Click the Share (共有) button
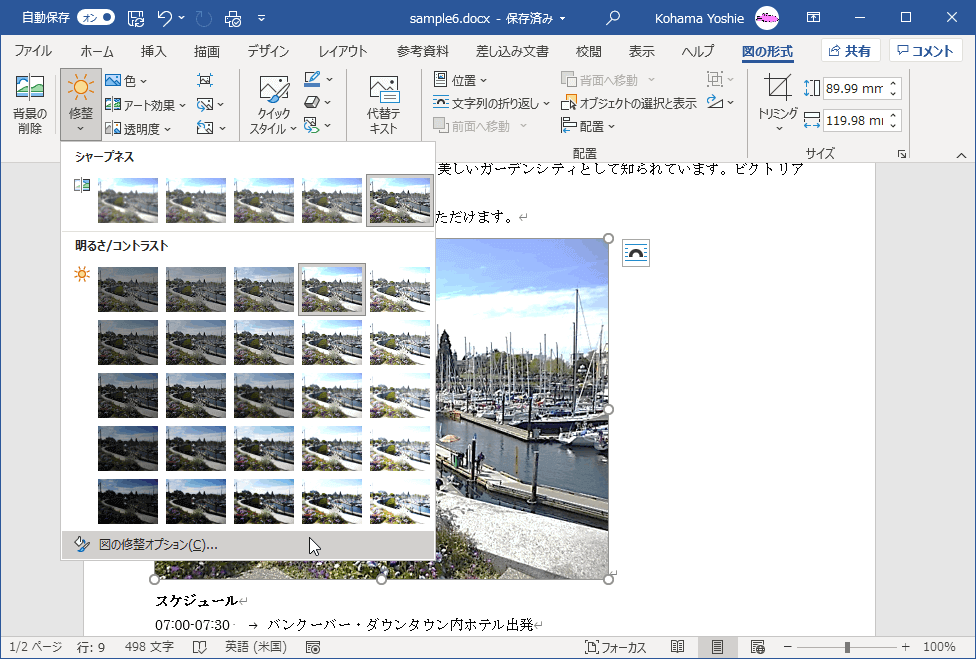 (850, 51)
